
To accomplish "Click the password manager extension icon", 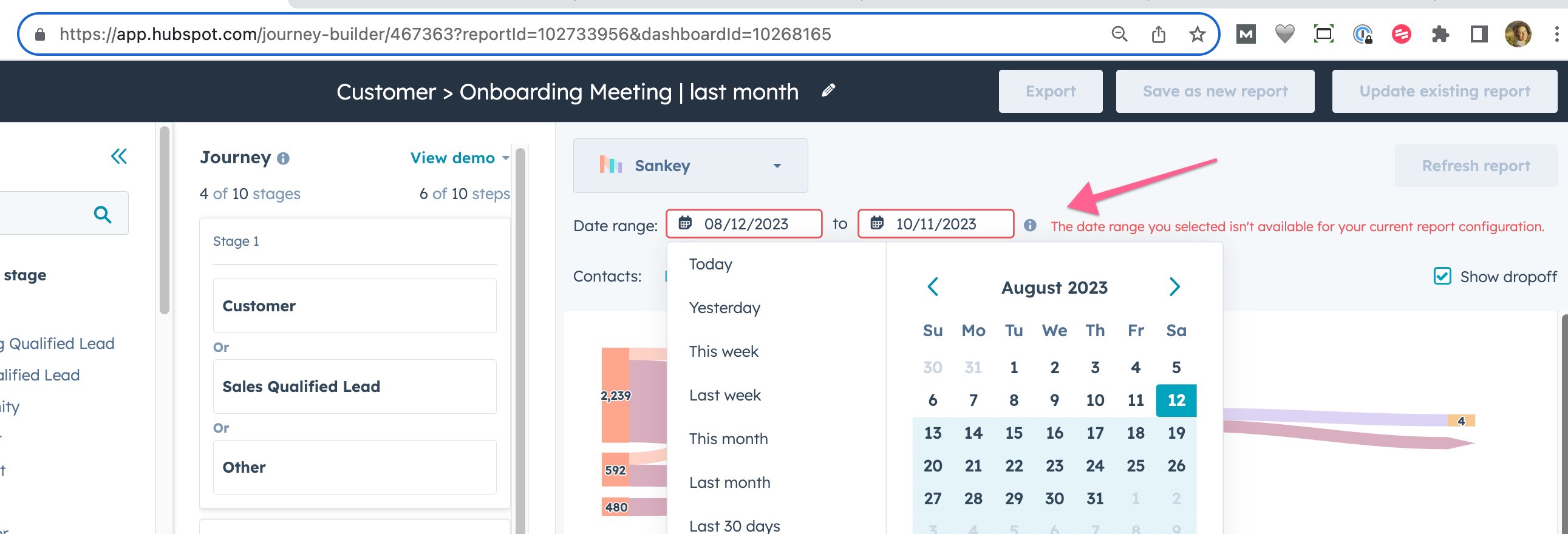I will coord(1362,34).
